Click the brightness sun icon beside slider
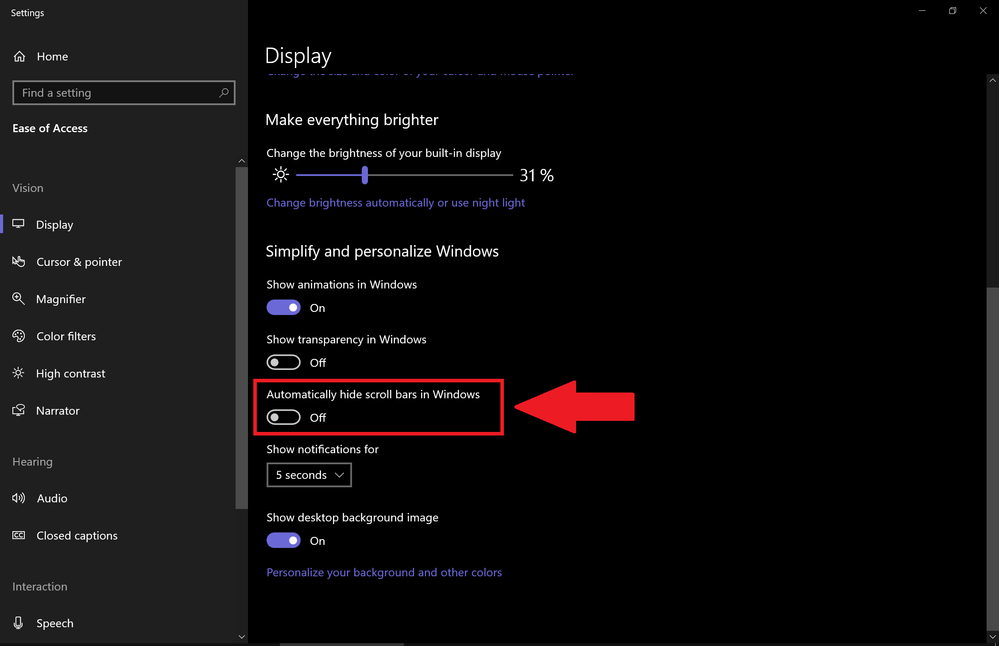Screen dimensions: 999x646 [x=280, y=175]
